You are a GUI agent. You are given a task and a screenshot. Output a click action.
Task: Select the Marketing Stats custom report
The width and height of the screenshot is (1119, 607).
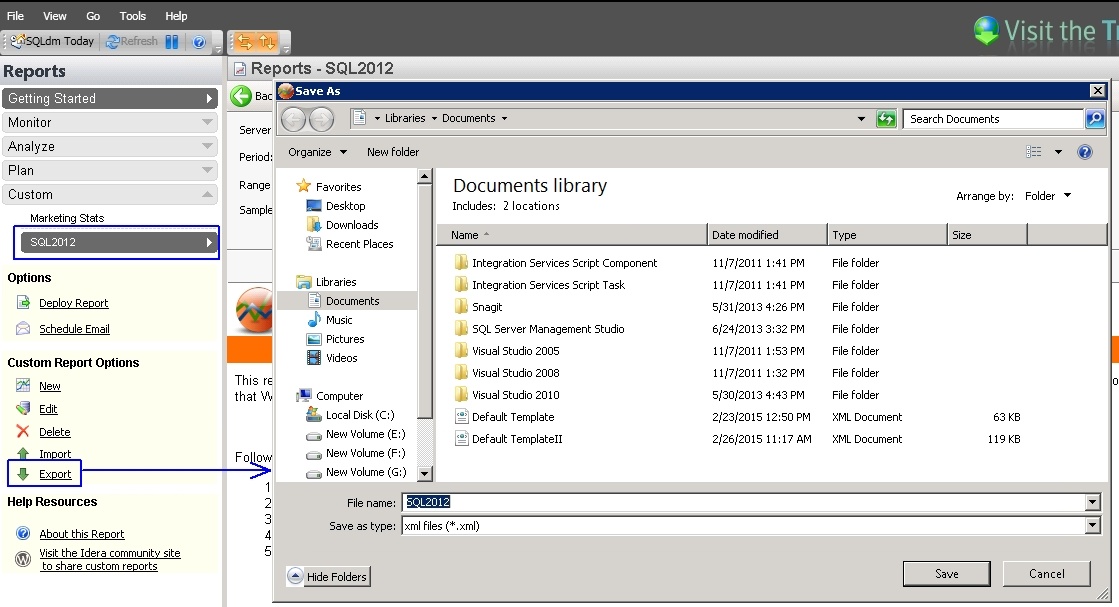point(67,218)
